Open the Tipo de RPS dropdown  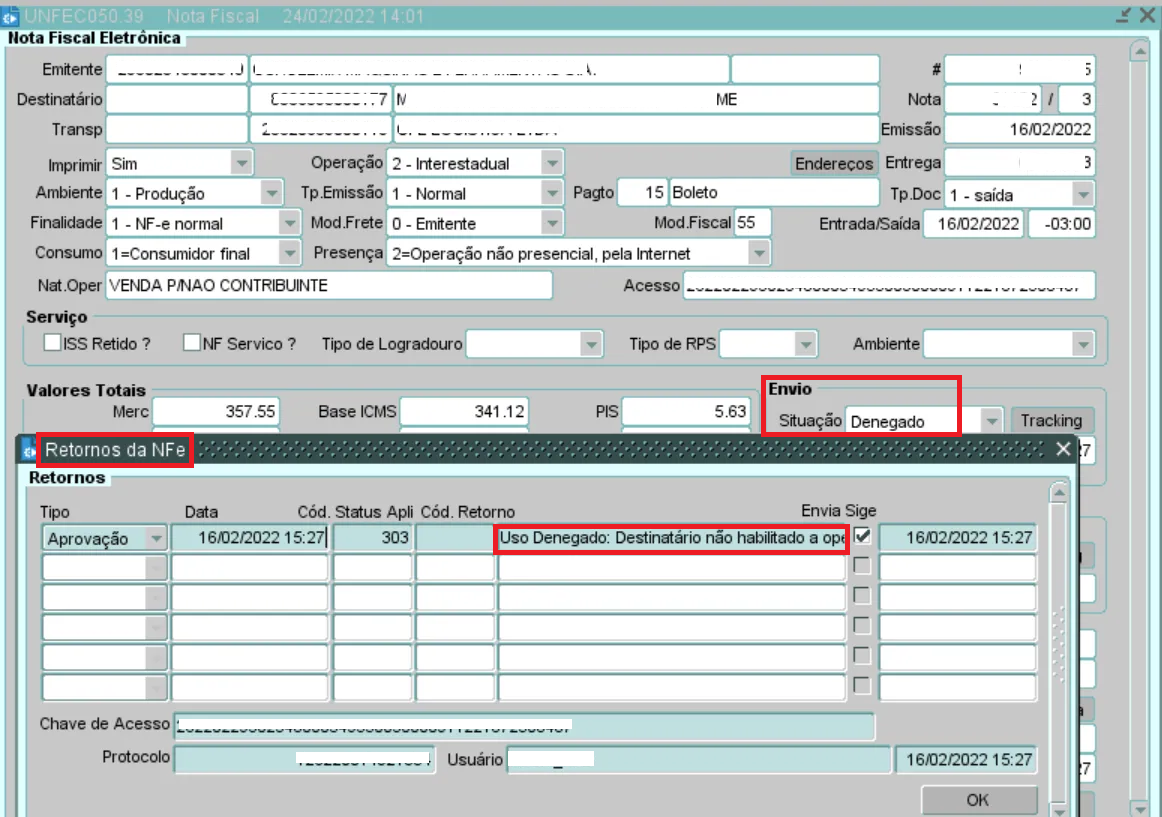[806, 344]
